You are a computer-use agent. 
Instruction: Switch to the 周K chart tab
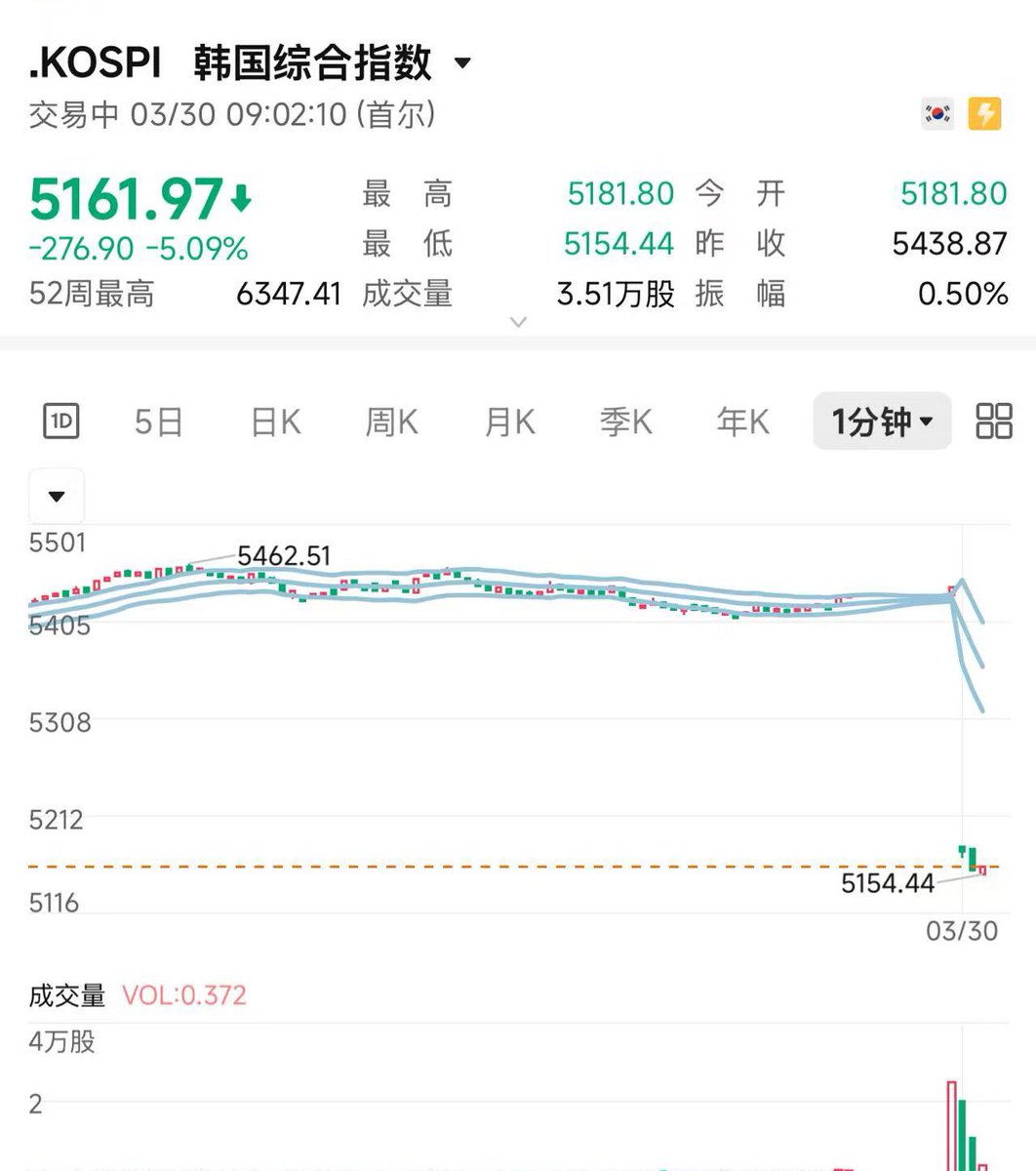(391, 422)
